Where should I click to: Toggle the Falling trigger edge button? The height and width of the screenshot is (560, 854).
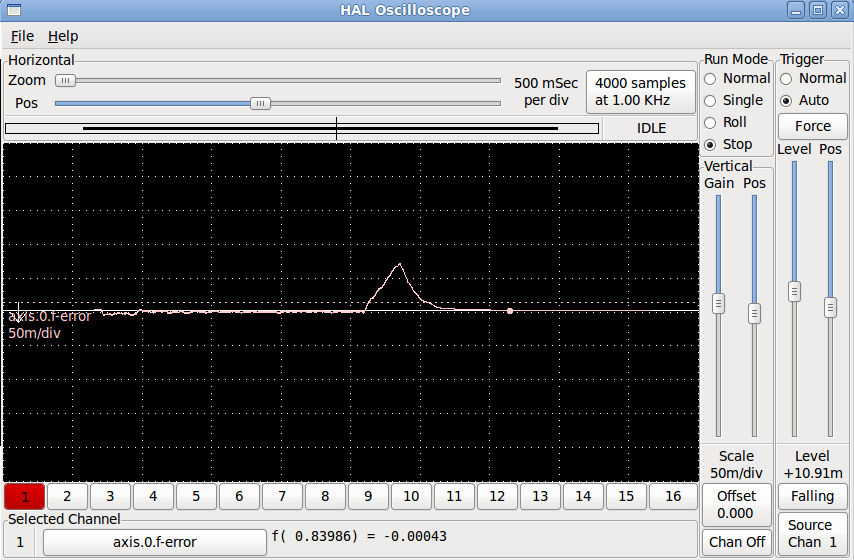[x=813, y=496]
